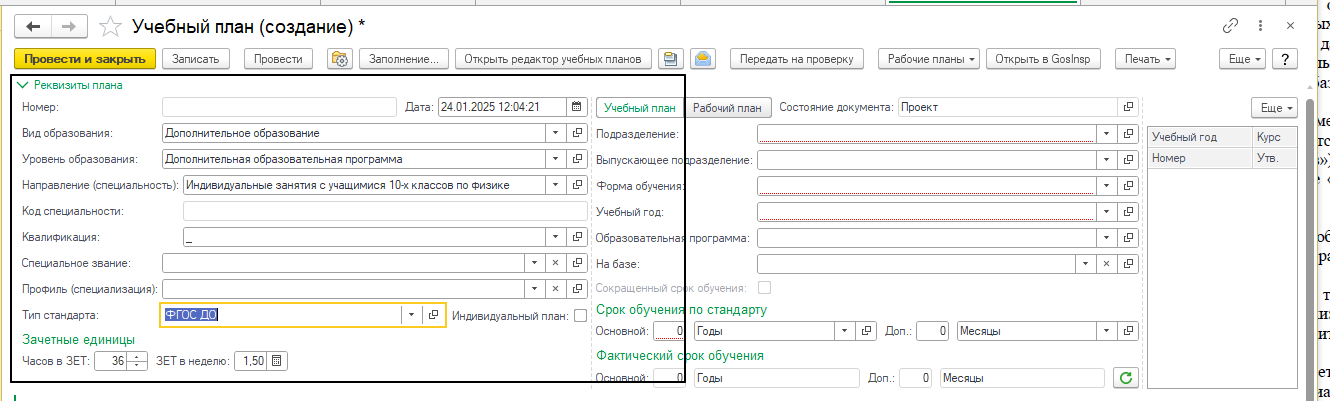Image resolution: width=1330 pixels, height=401 pixels.
Task: Click the green refresh icon for actual study period
Action: [1126, 378]
